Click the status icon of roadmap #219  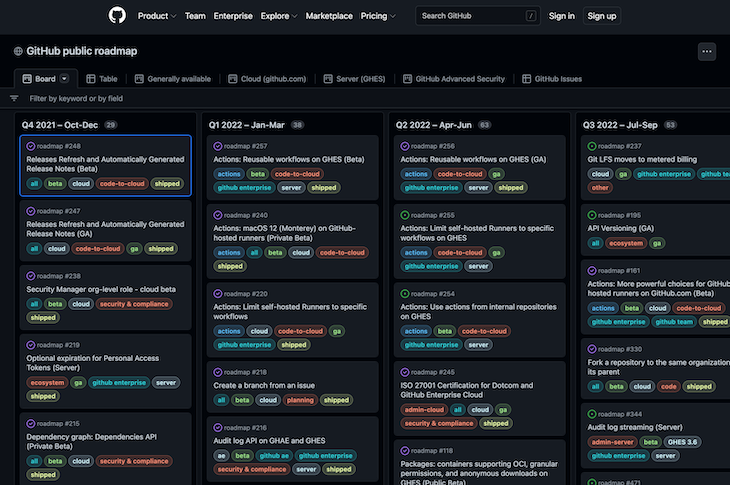pyautogui.click(x=31, y=345)
